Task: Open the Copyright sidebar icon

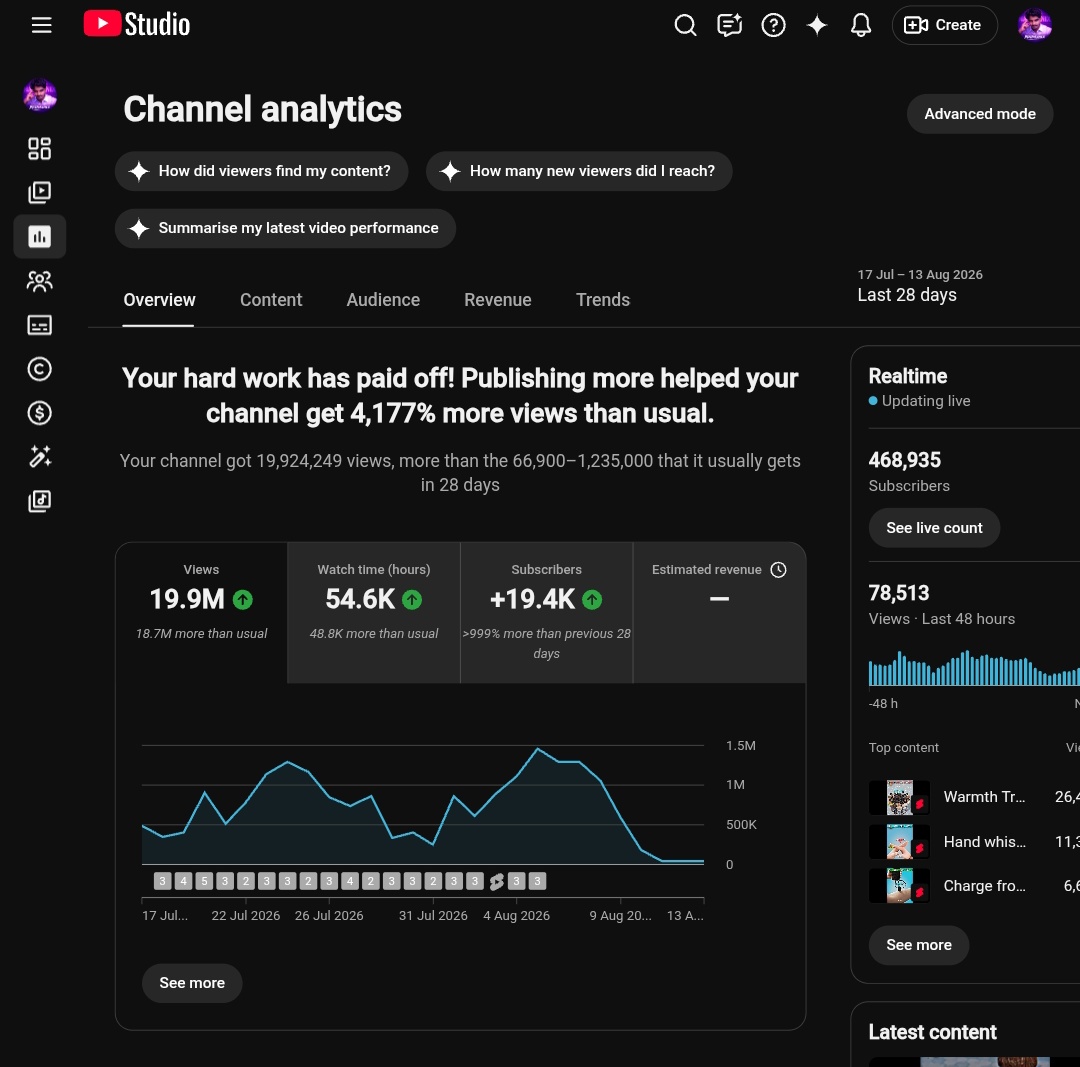Action: (39, 369)
